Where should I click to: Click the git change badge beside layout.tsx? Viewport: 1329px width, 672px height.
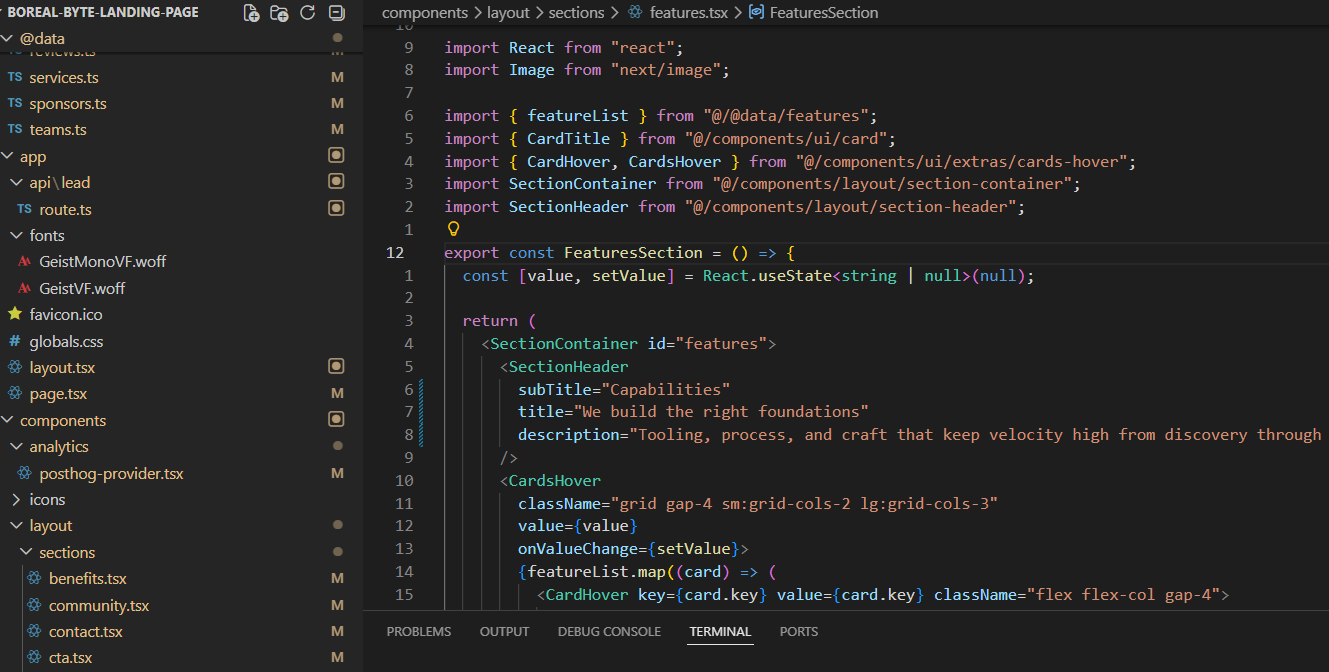pos(337,367)
